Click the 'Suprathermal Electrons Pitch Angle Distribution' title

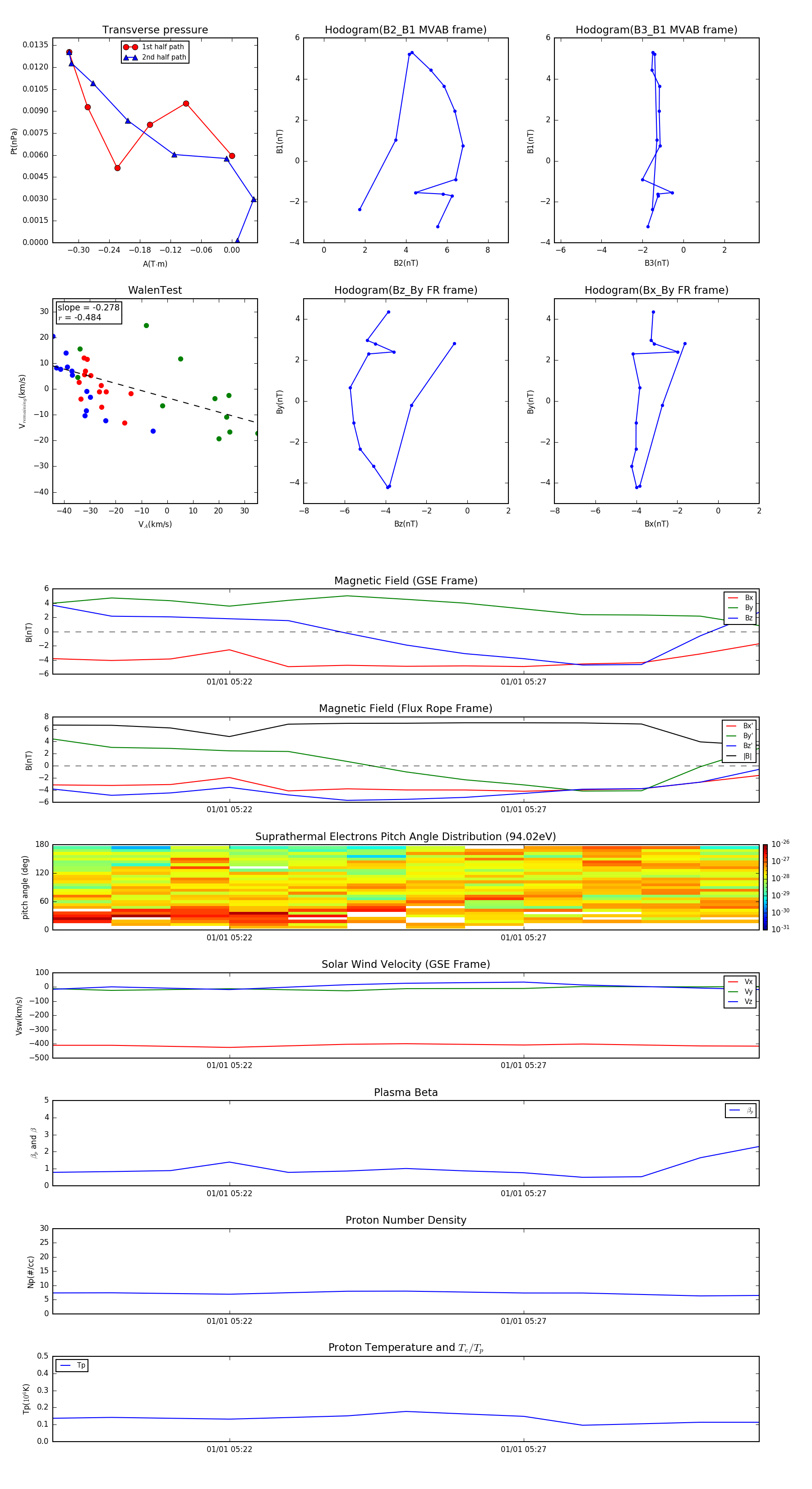point(406,837)
